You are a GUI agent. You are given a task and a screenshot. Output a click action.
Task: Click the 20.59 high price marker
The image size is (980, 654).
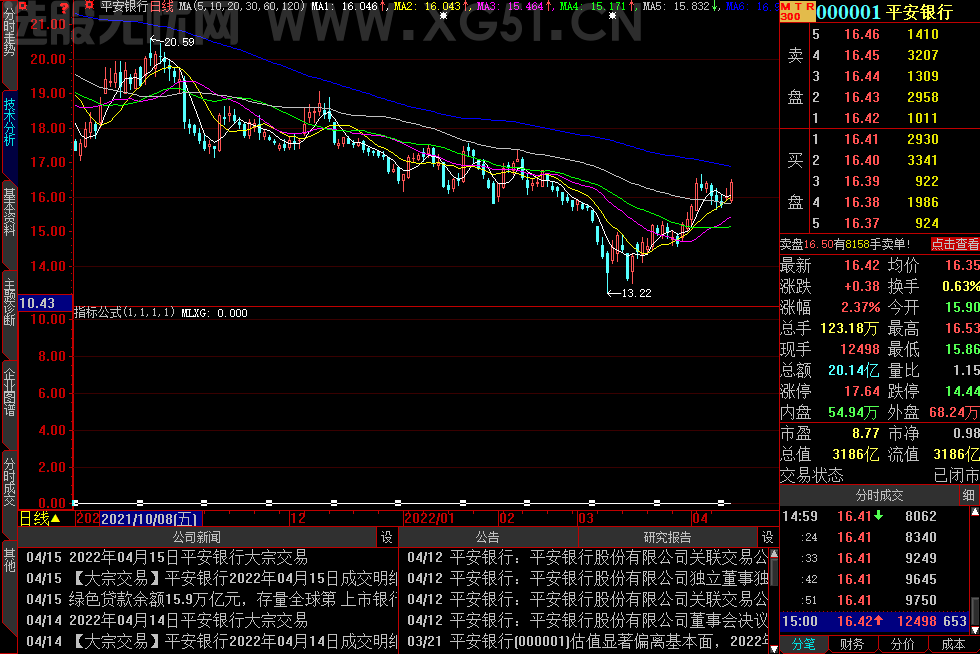pos(179,42)
